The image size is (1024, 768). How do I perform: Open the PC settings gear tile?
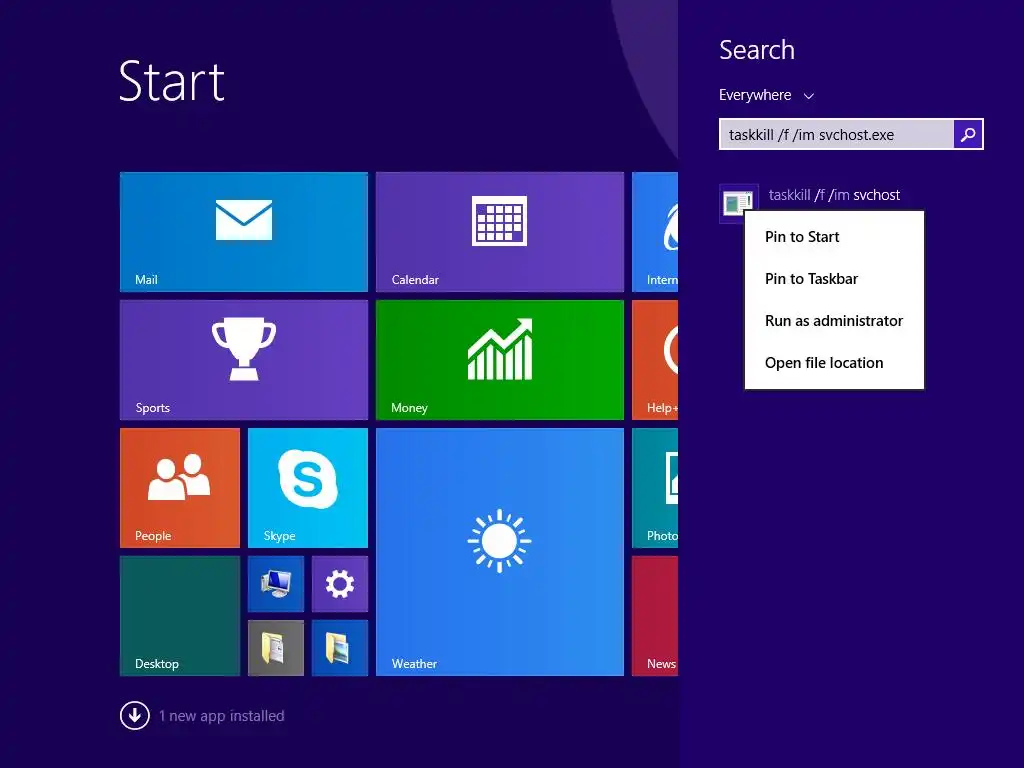point(340,584)
